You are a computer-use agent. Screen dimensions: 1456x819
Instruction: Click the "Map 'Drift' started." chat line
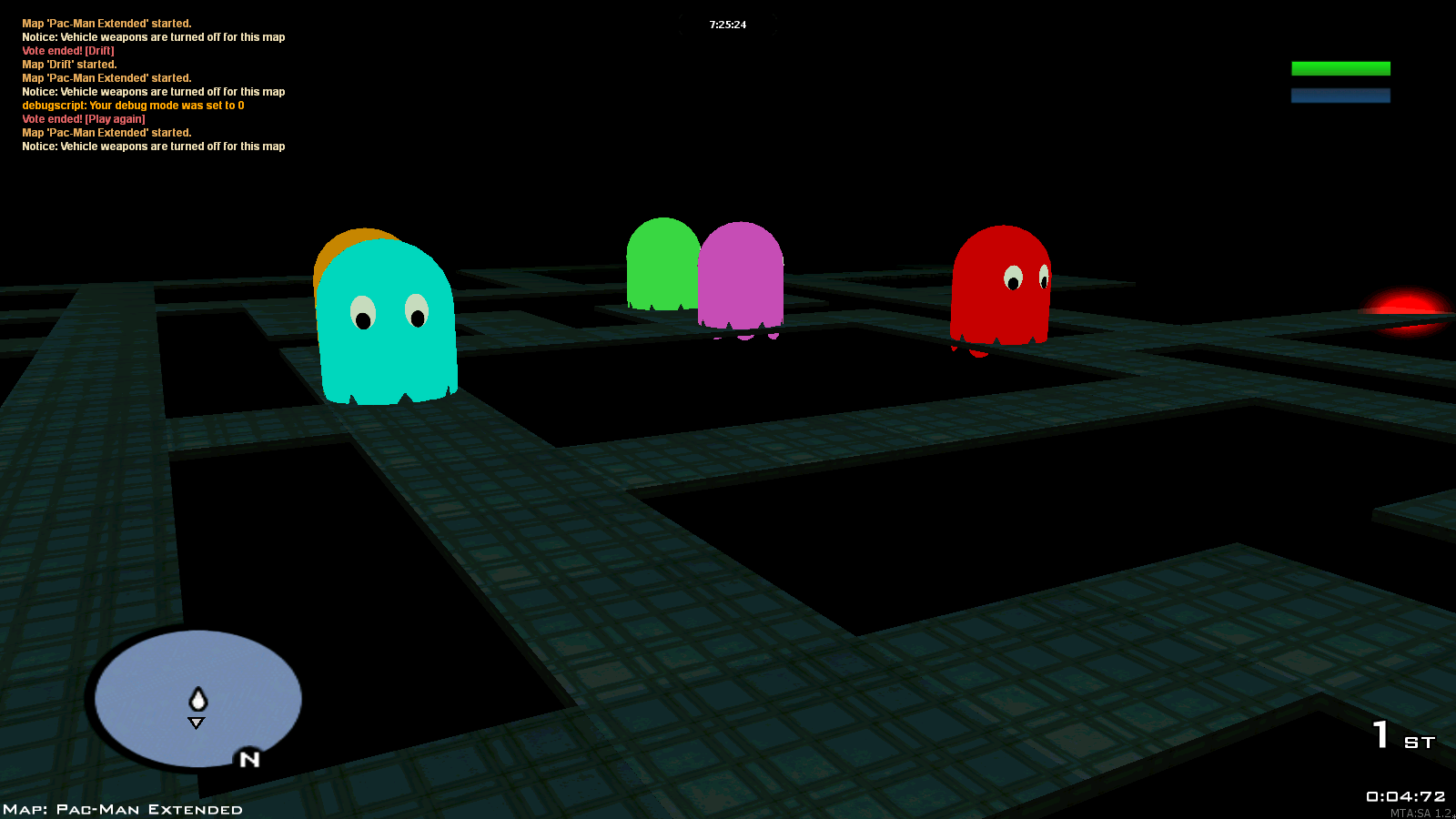[69, 65]
